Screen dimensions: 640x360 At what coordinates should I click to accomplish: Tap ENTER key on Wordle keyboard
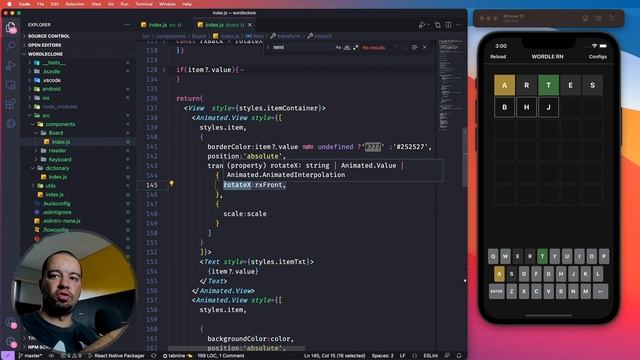point(497,291)
